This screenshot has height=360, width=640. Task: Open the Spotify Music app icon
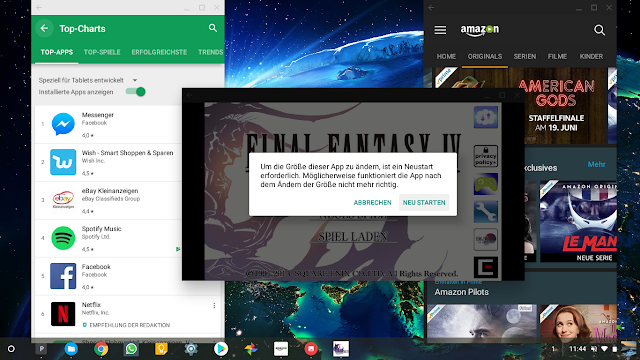(x=63, y=238)
